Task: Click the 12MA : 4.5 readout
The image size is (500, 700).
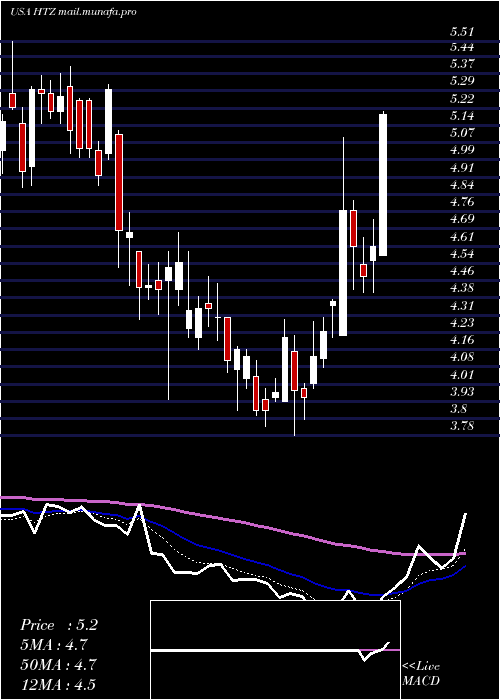Action: point(57,684)
